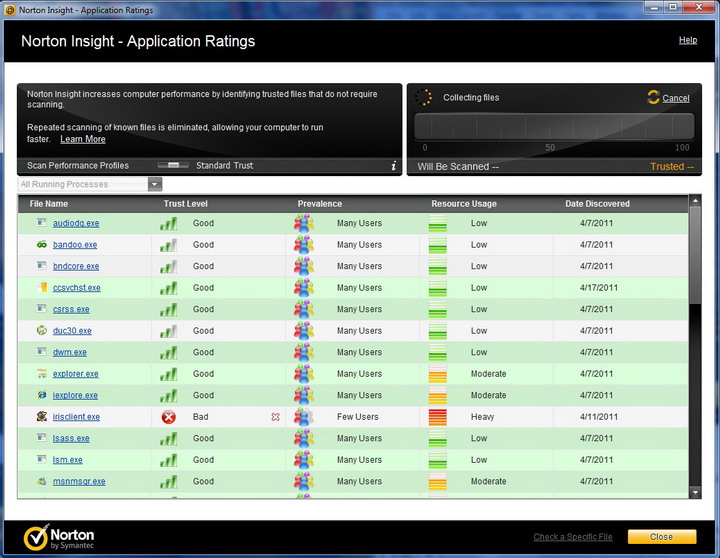Click the Moderate usage meter for msnmsgr.exe

(x=438, y=481)
